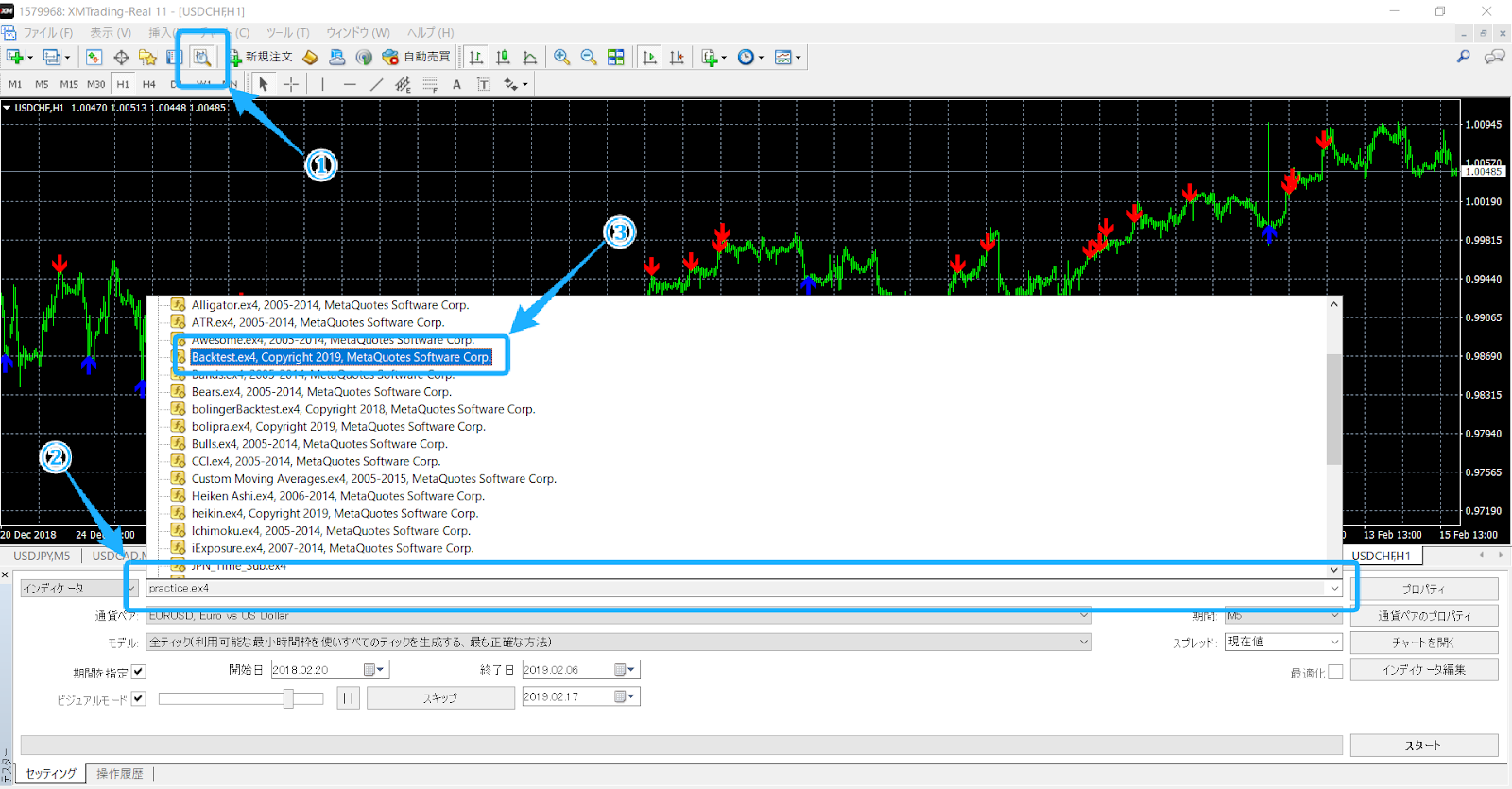Open the インディケータ type dropdown
This screenshot has height=789, width=1512.
pos(131,588)
